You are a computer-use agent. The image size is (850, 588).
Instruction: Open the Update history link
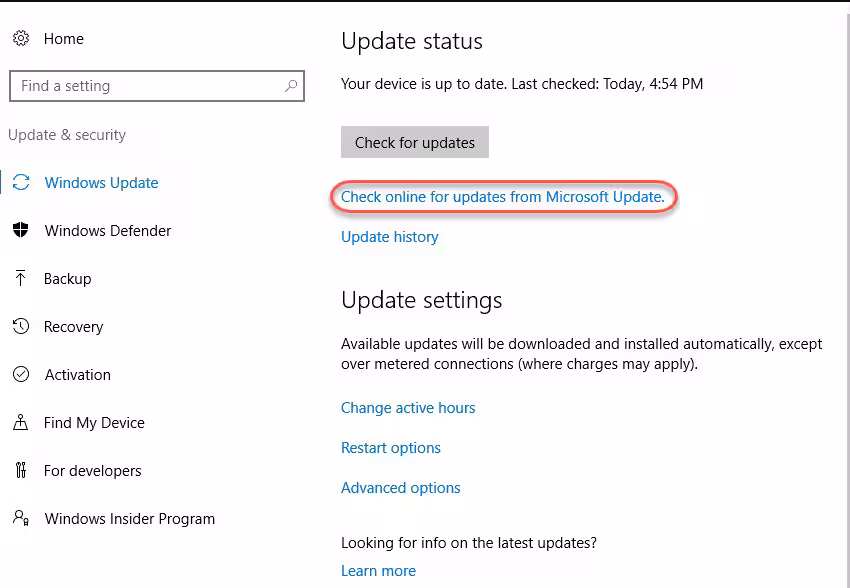click(389, 237)
